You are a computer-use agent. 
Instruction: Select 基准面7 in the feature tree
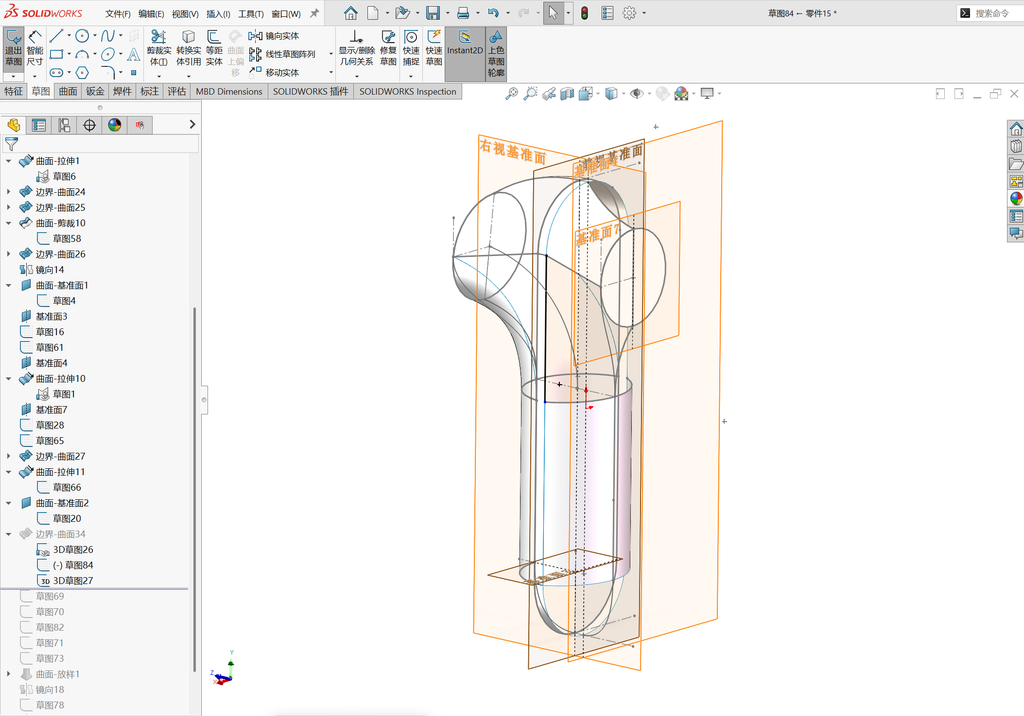click(x=51, y=410)
